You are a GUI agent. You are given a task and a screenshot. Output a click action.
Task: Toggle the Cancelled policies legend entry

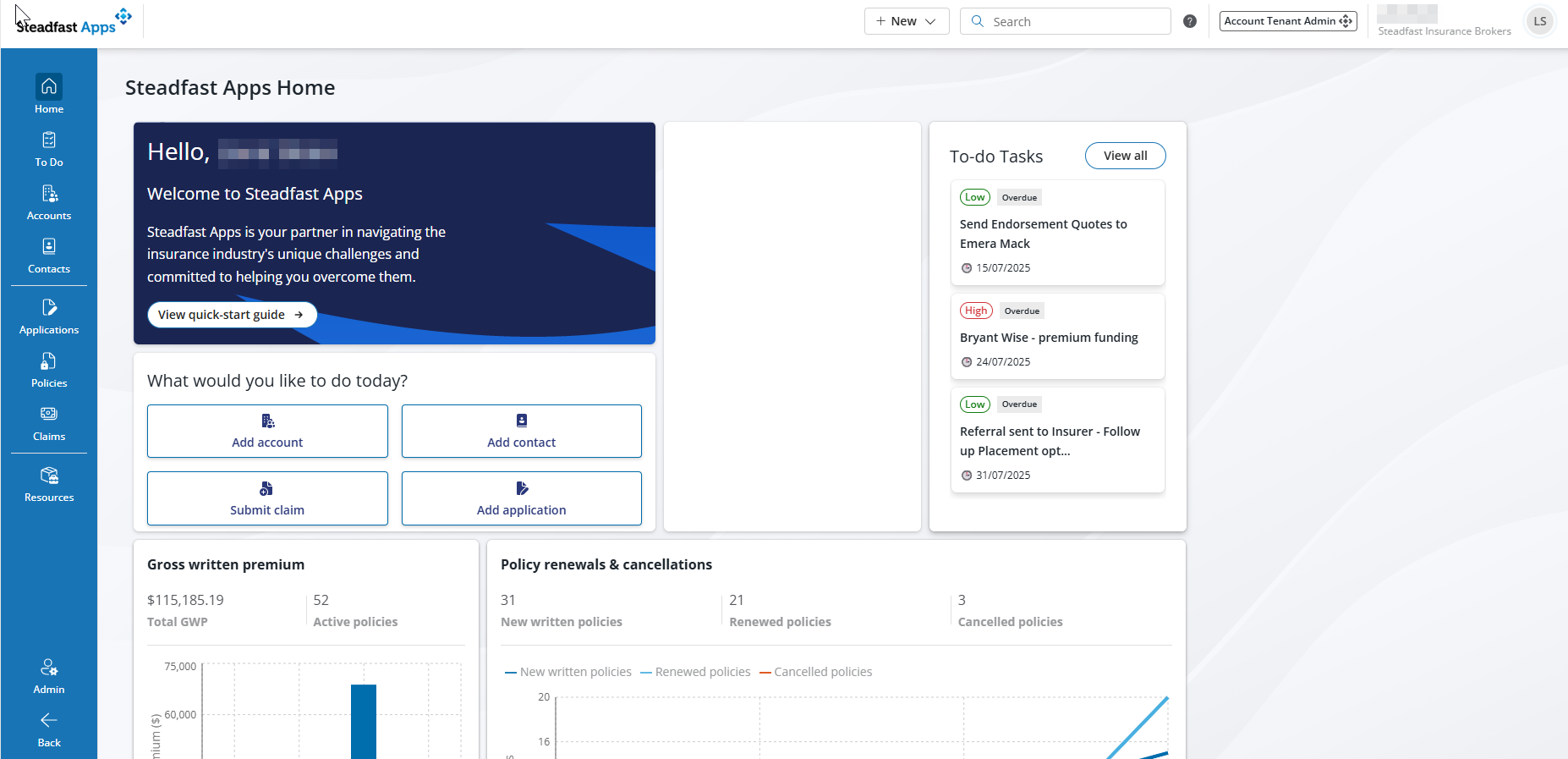[x=816, y=672]
